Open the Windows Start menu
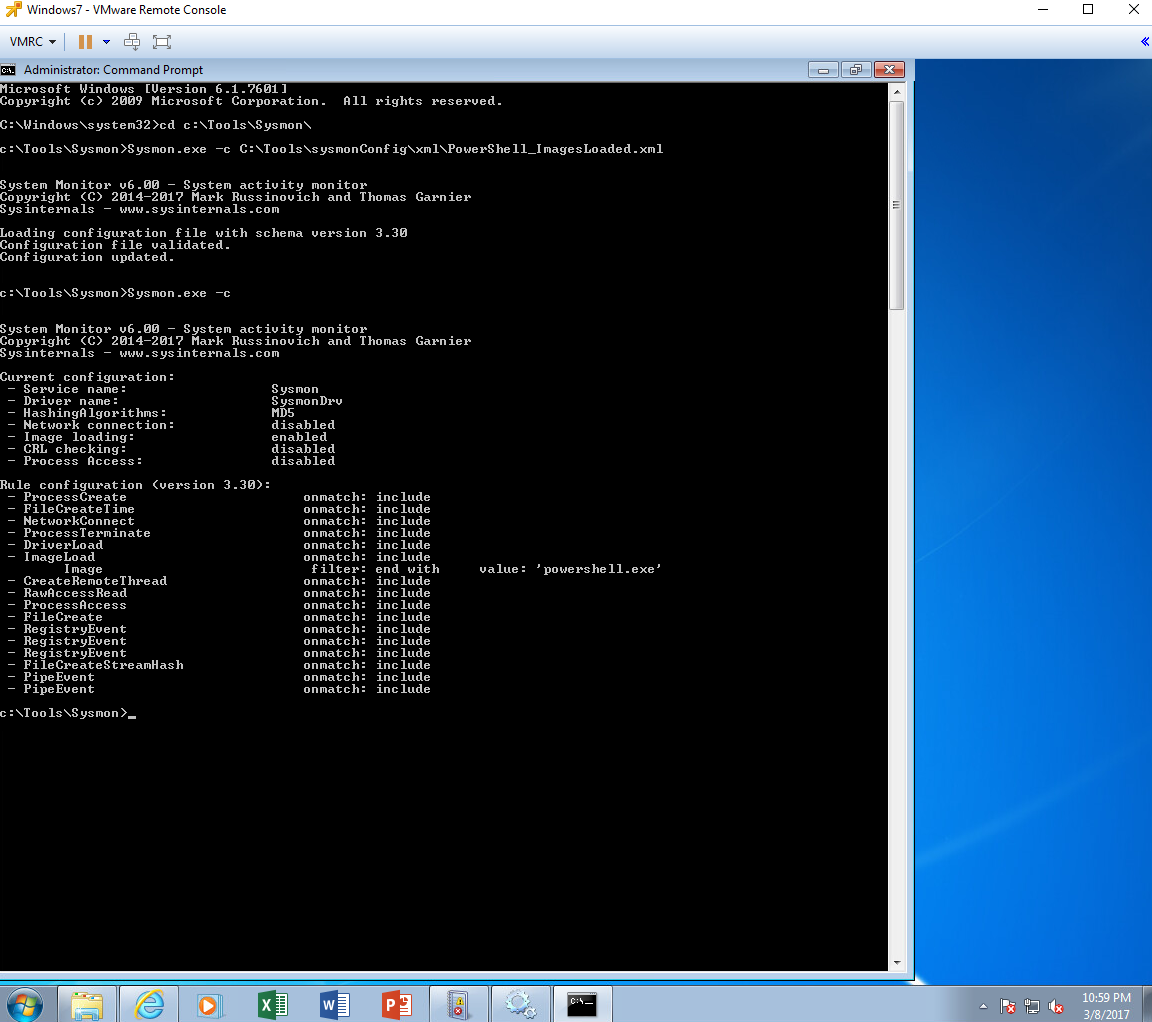1152x1022 pixels. 24,1004
